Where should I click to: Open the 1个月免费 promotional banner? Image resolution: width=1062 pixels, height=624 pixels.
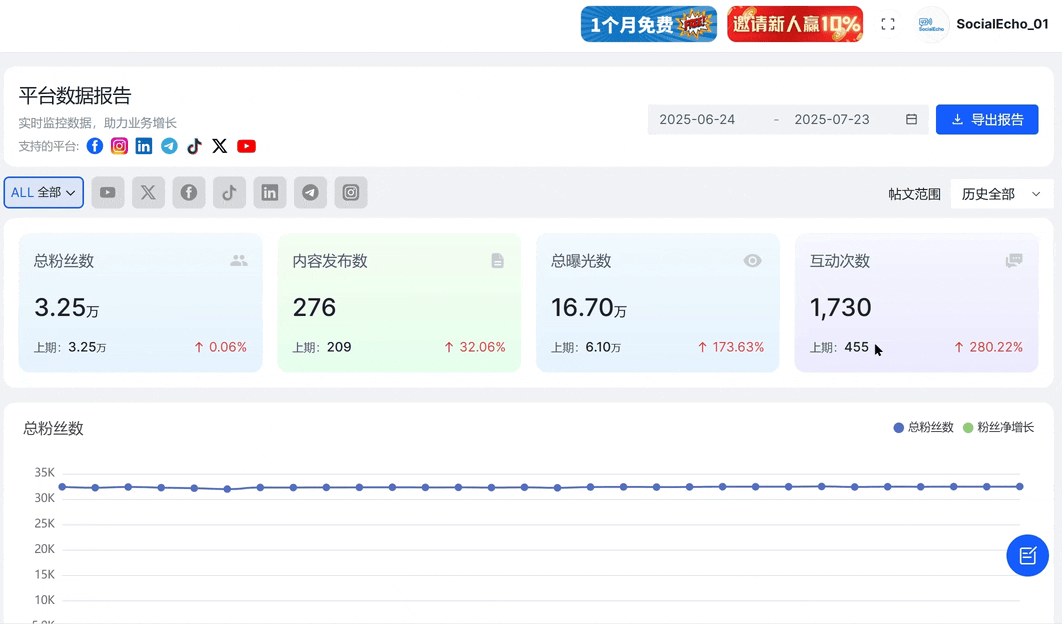[x=649, y=24]
